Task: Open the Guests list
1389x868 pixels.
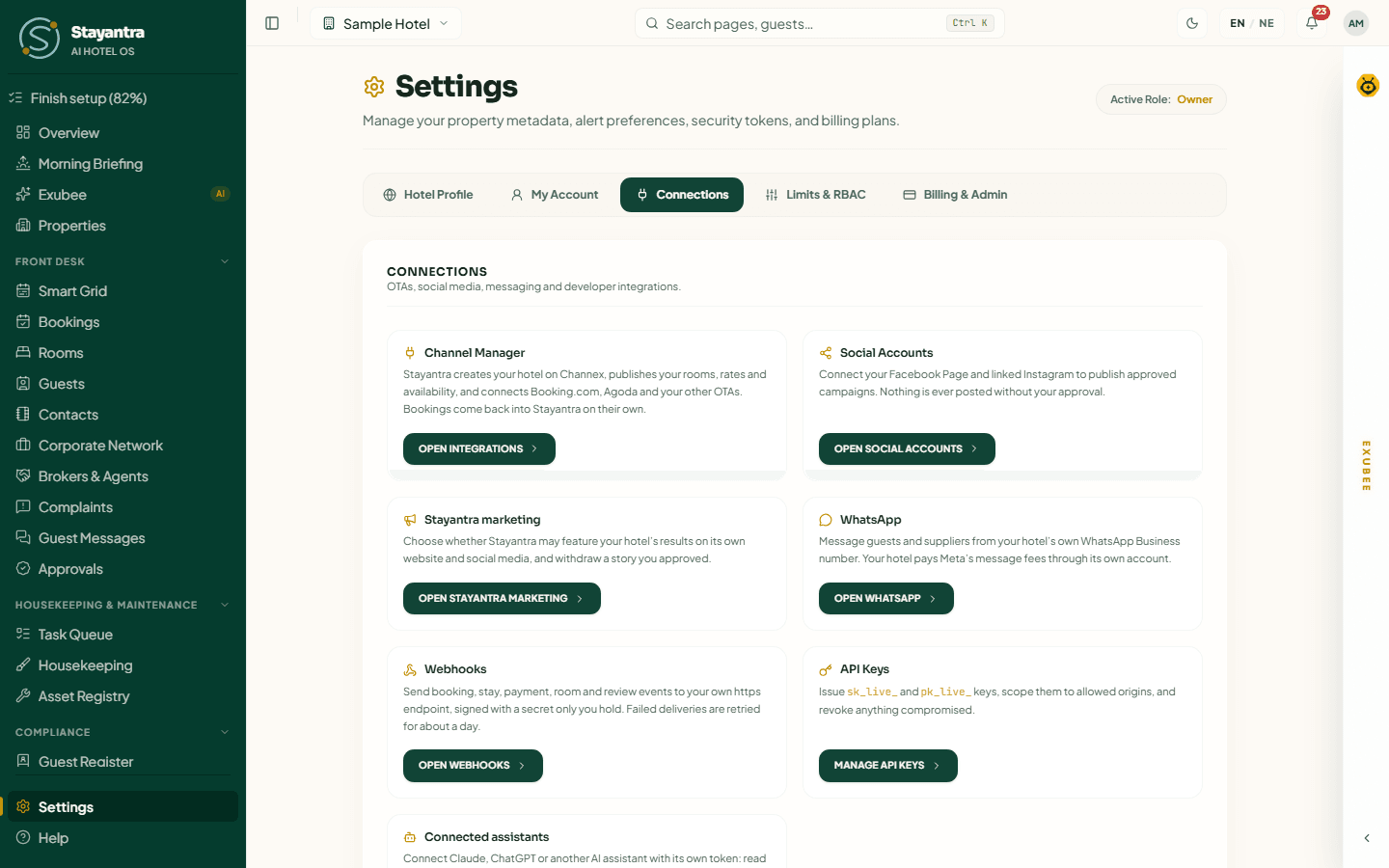Action: pos(123,384)
